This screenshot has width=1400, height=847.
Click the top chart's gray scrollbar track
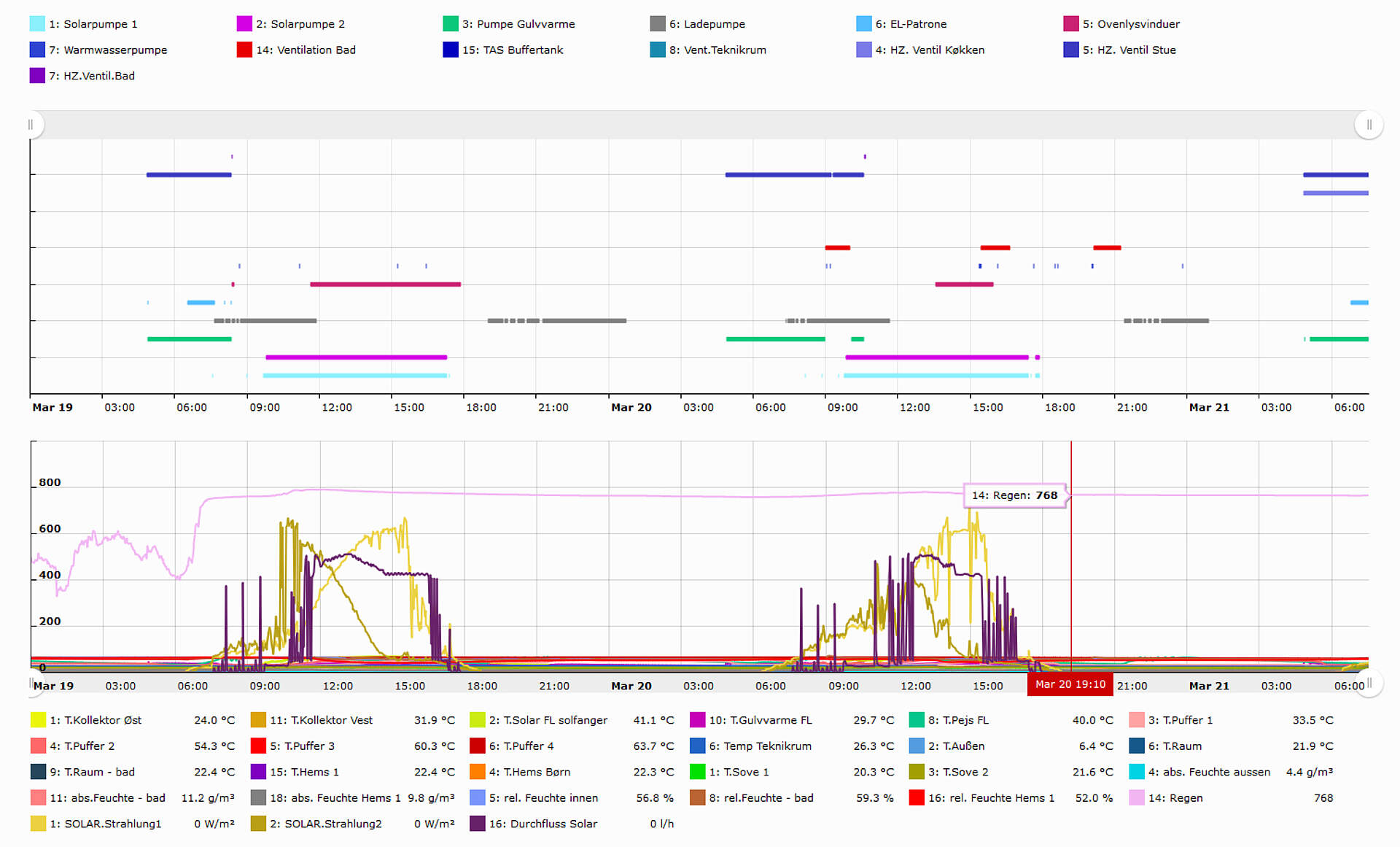[x=700, y=125]
